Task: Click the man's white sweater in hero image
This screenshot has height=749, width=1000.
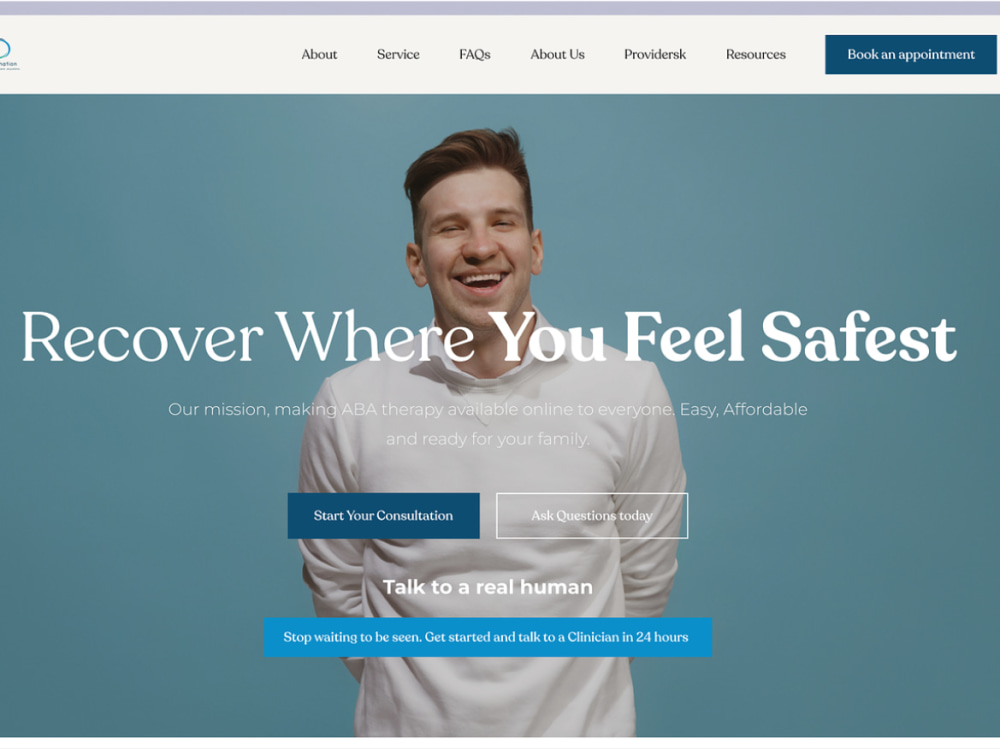Action: point(491,555)
